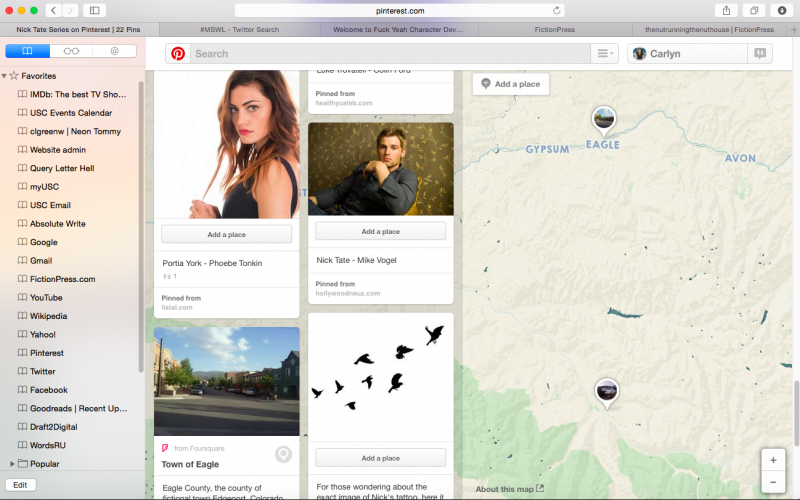
Task: Go forward using Safari's forward arrow
Action: tap(70, 10)
